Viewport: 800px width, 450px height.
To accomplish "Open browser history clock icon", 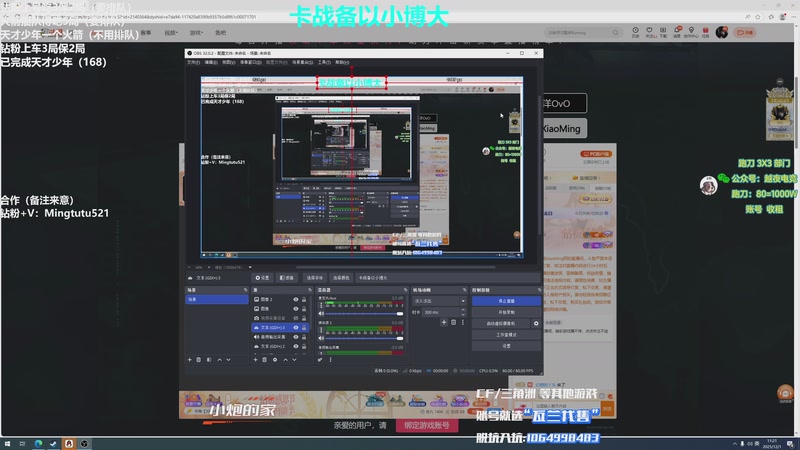I will coord(635,31).
